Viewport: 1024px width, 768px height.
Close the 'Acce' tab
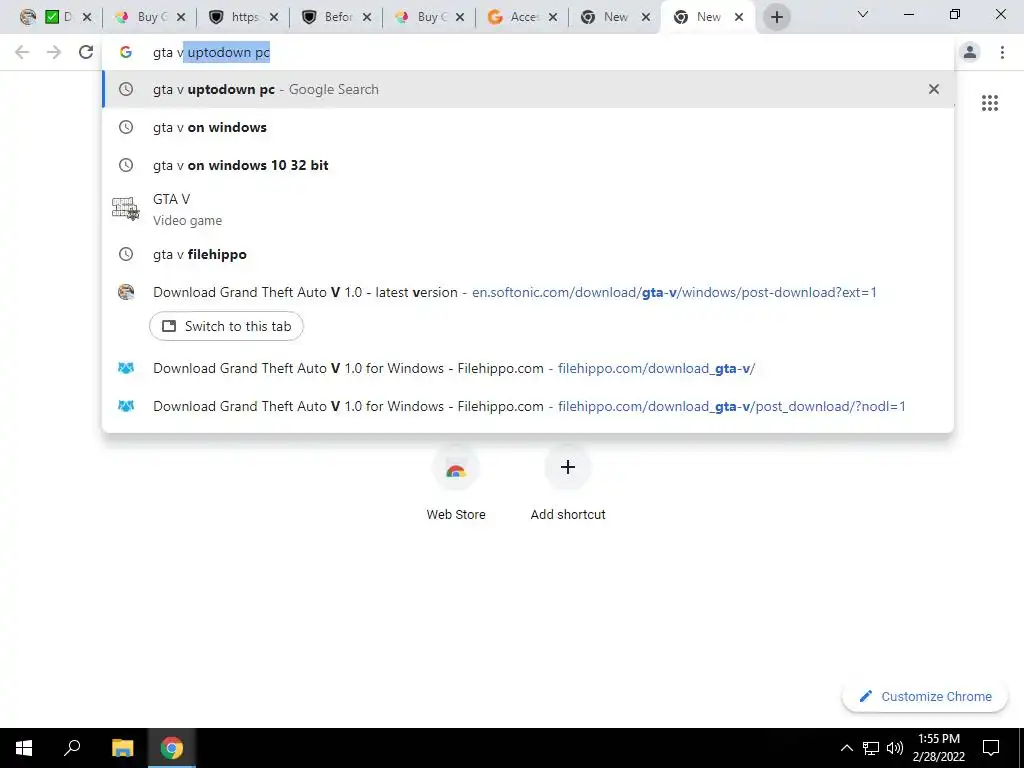[553, 18]
